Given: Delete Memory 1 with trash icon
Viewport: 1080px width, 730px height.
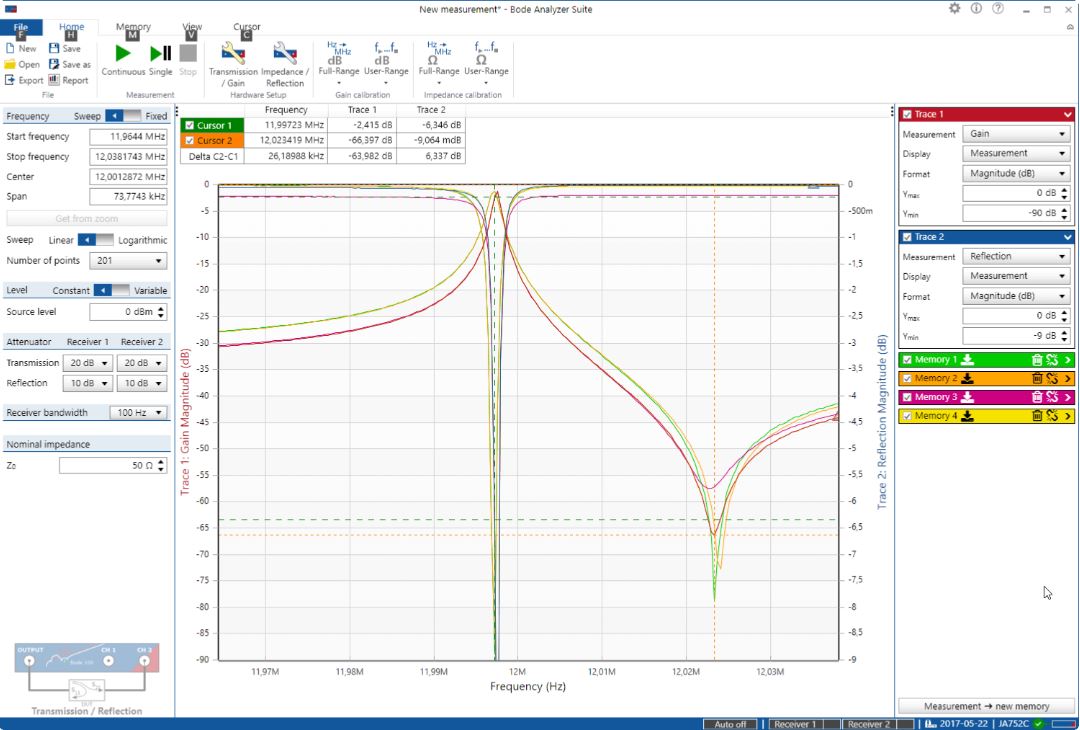Looking at the screenshot, I should coord(1037,360).
